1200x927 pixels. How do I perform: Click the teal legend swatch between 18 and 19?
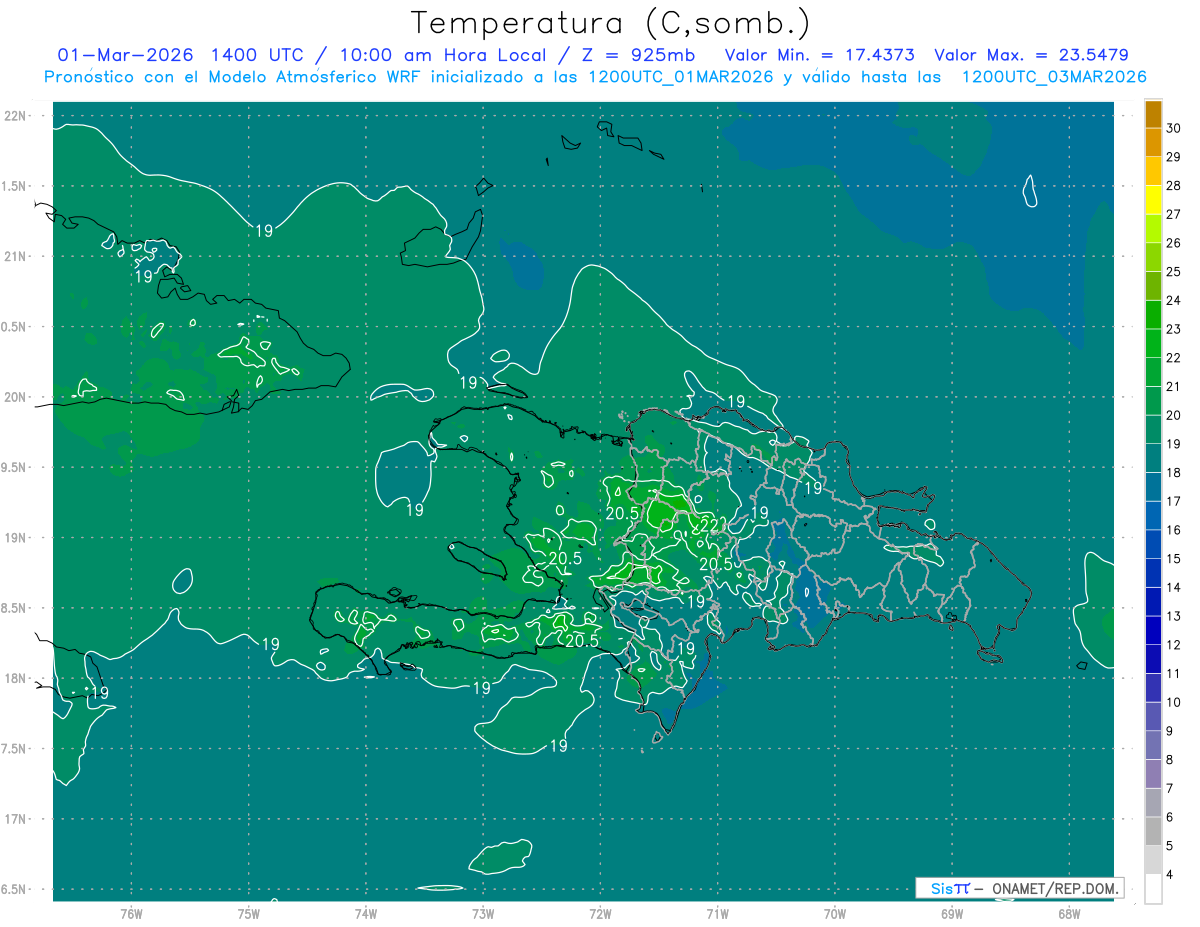(1153, 458)
